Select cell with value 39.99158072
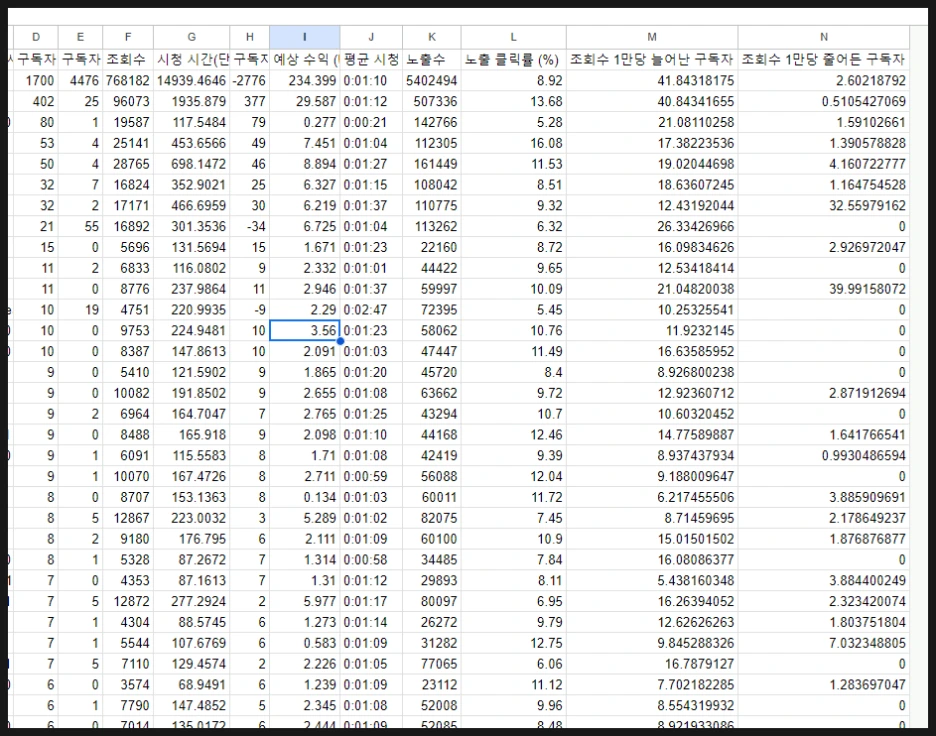The width and height of the screenshot is (936, 736). [824, 288]
